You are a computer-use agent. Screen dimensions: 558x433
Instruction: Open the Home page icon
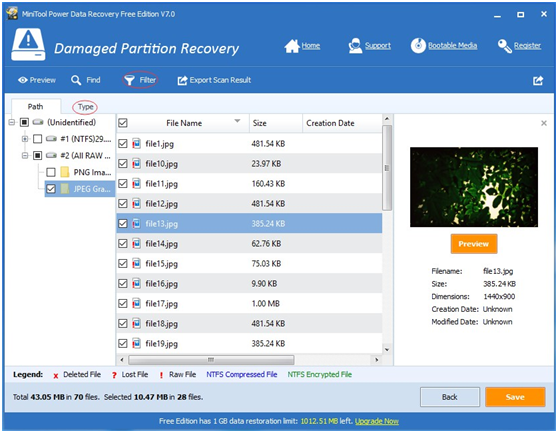pos(291,46)
